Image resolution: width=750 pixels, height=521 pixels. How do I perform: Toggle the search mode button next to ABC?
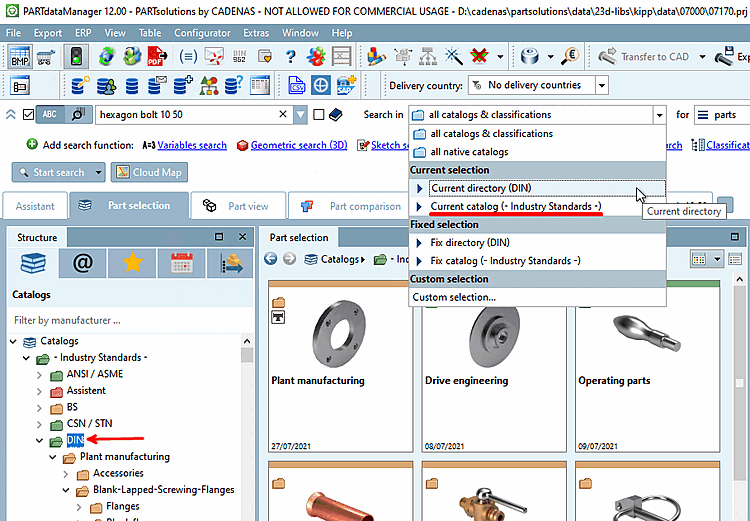point(78,114)
